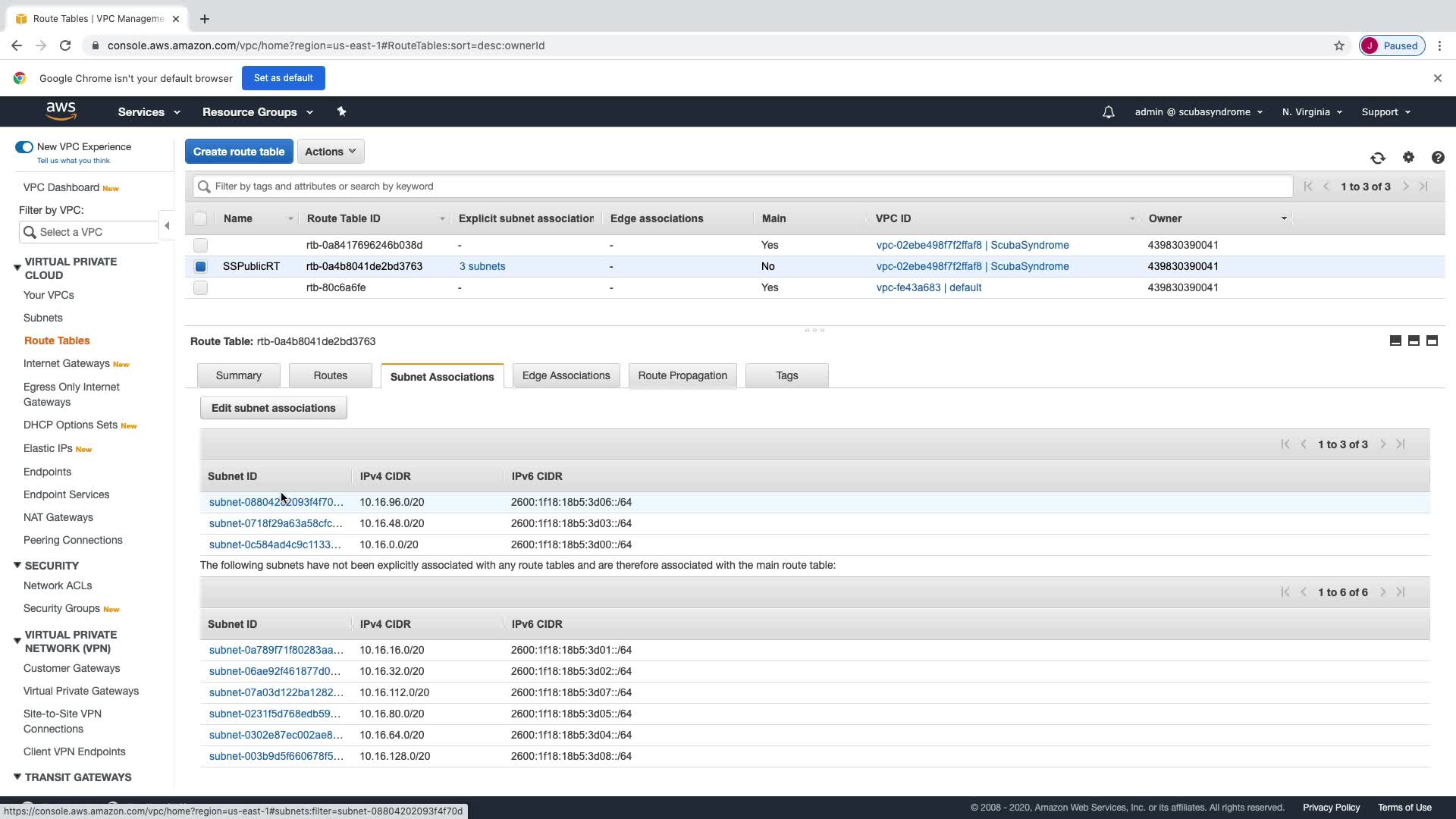Image resolution: width=1456 pixels, height=819 pixels.
Task: Bookmark this page with star icon
Action: (x=1339, y=45)
